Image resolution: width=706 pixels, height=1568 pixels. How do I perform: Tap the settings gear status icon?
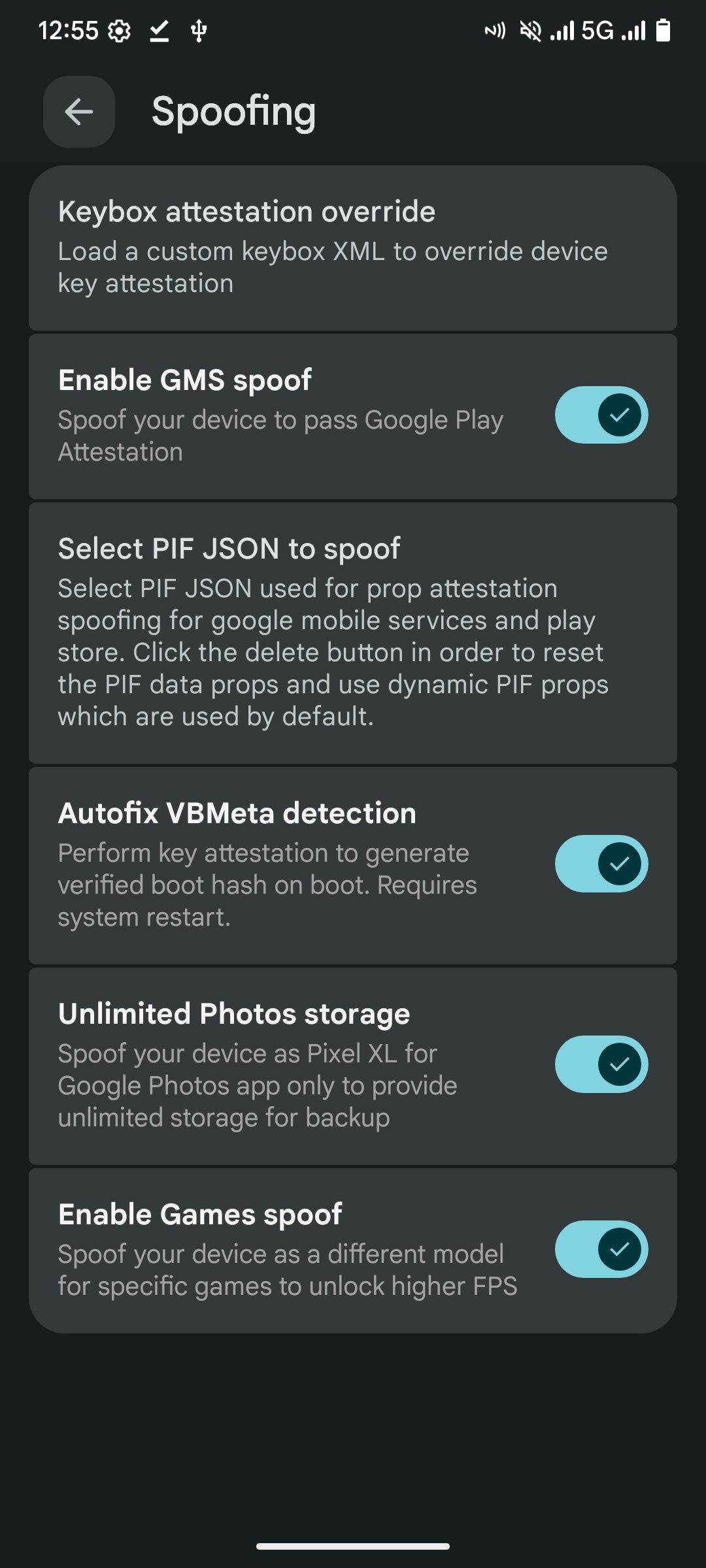coord(119,31)
